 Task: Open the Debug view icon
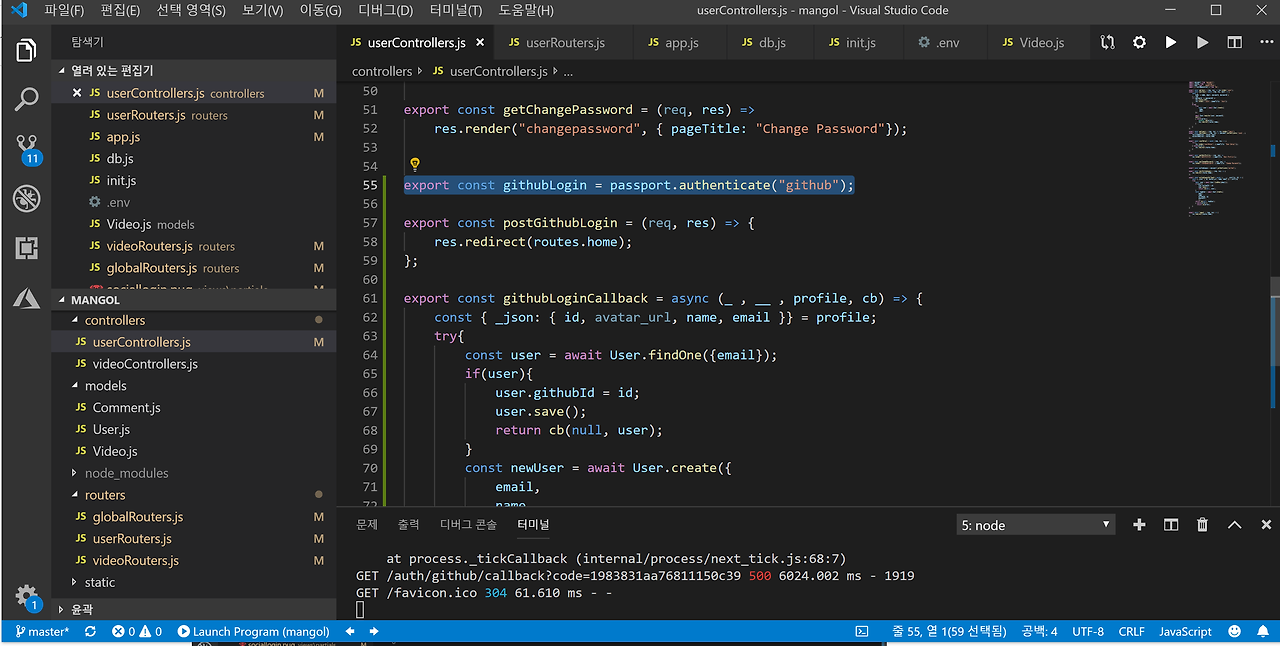[x=26, y=198]
